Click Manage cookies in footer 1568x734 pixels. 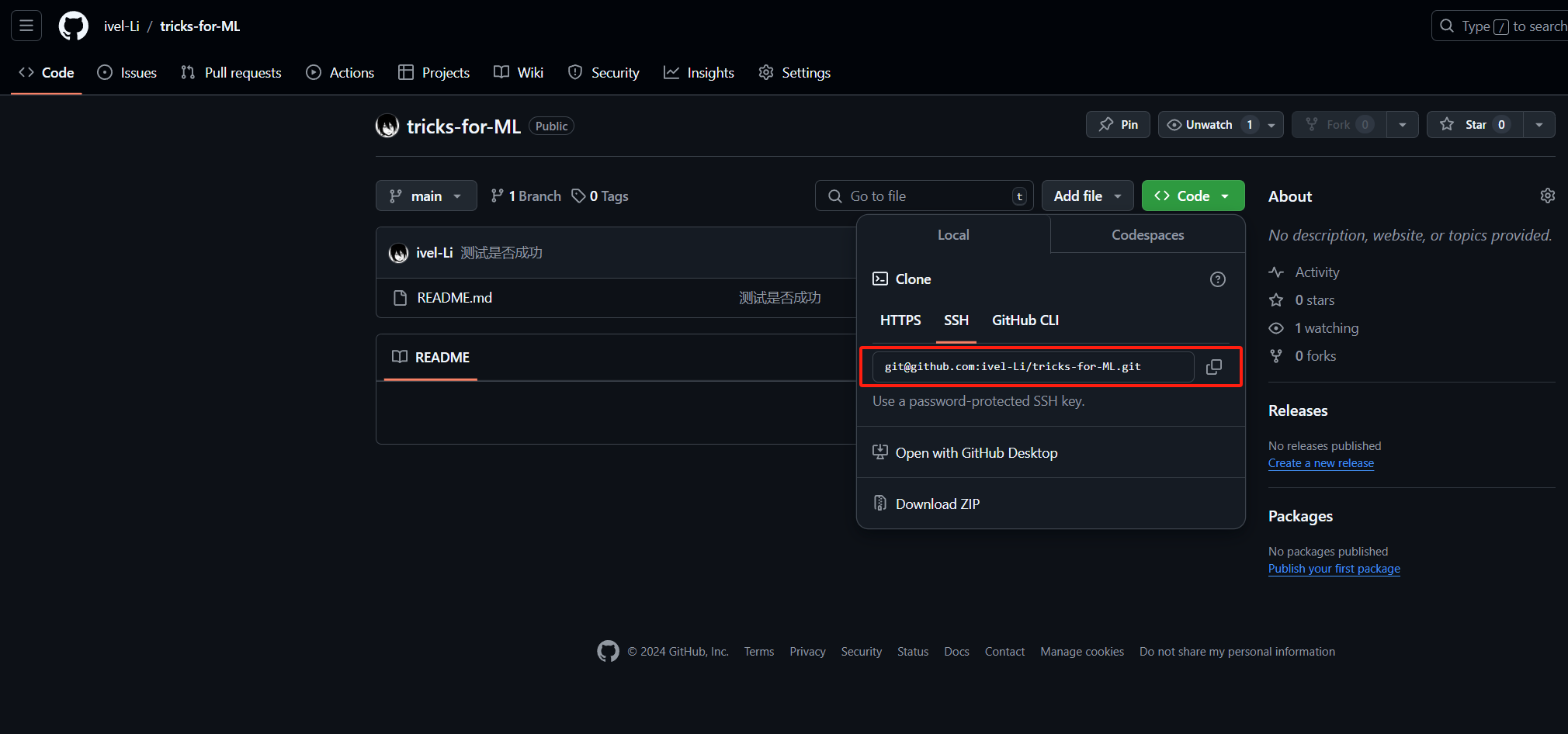point(1082,652)
